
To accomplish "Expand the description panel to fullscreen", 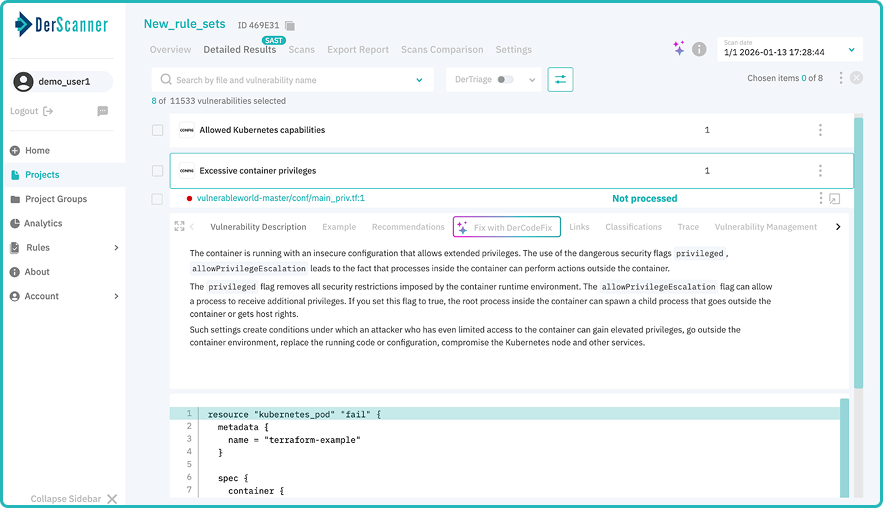I will 180,226.
